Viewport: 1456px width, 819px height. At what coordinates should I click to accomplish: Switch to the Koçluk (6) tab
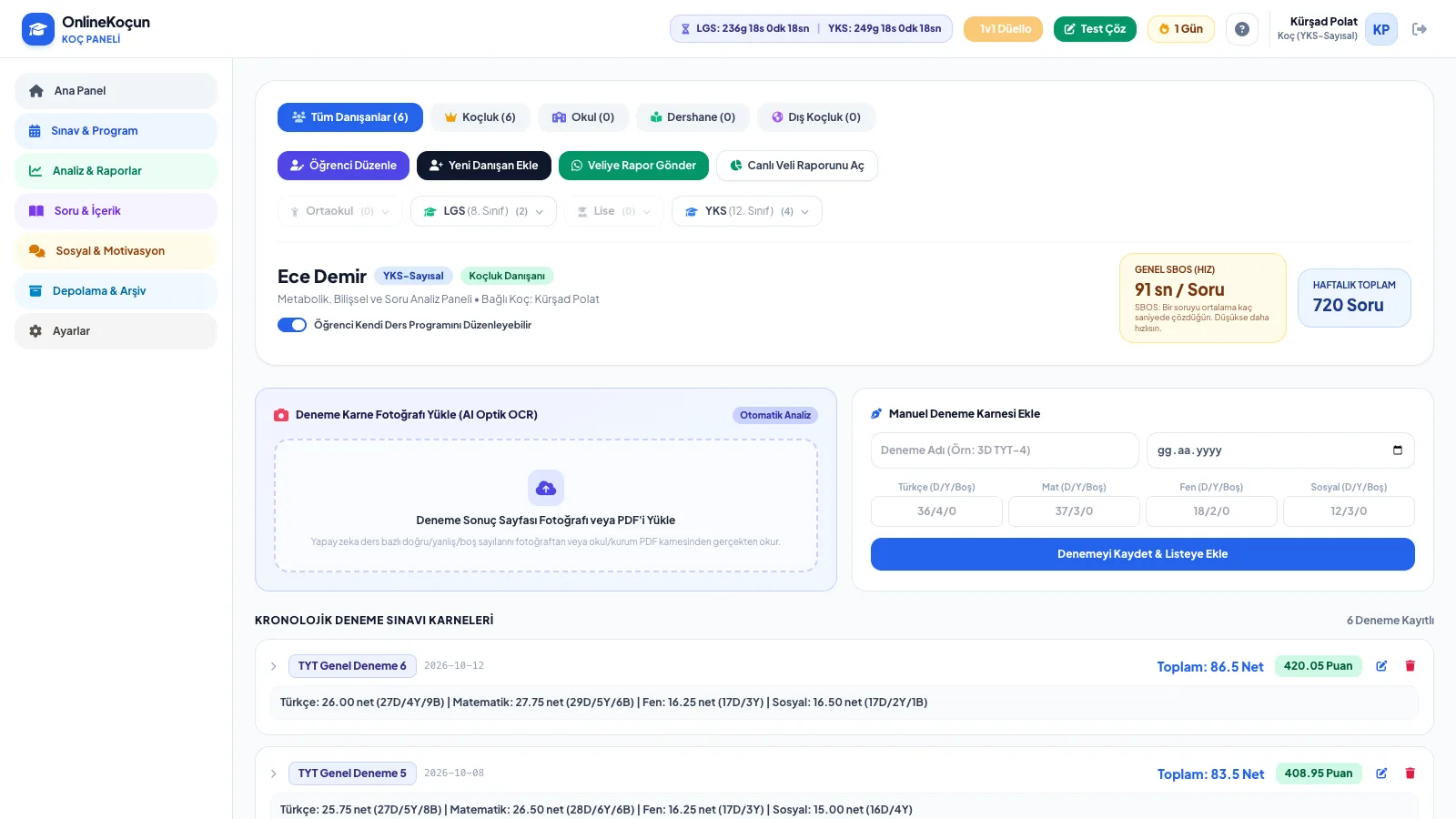click(480, 117)
